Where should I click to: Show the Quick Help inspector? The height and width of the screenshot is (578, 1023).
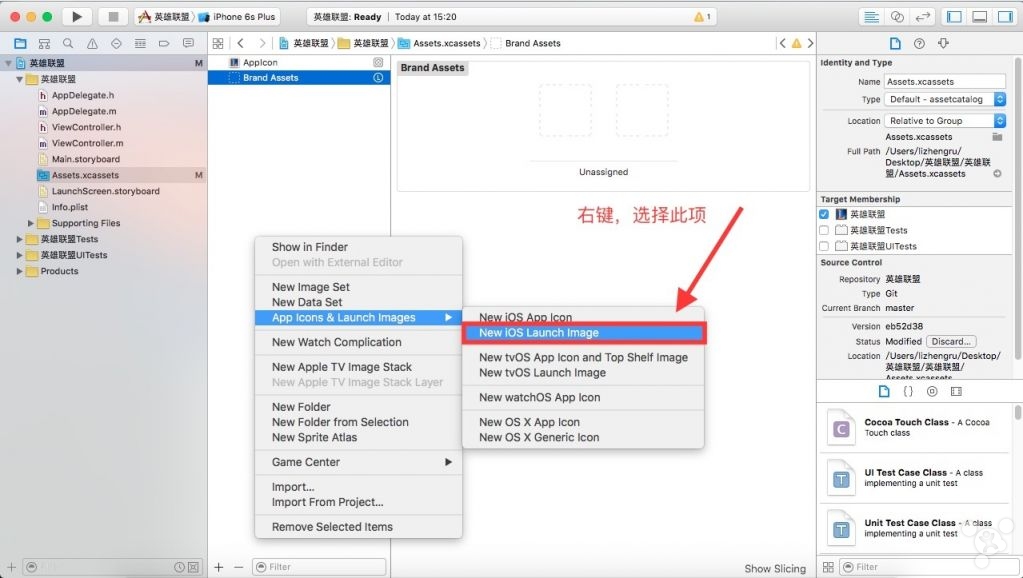tap(919, 44)
